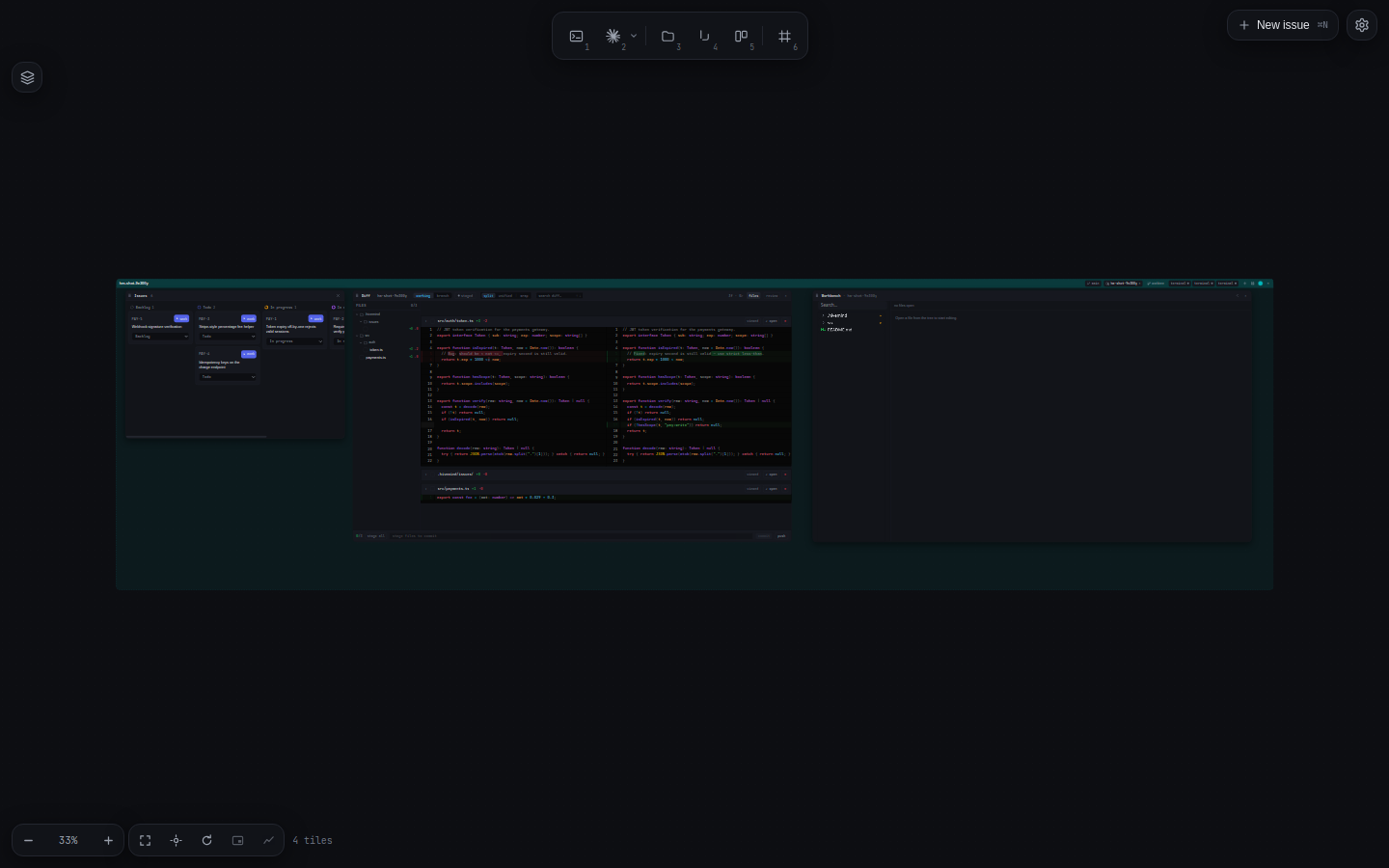This screenshot has width=1389, height=868.
Task: Click red discard icon for token.ts
Action: [x=785, y=321]
